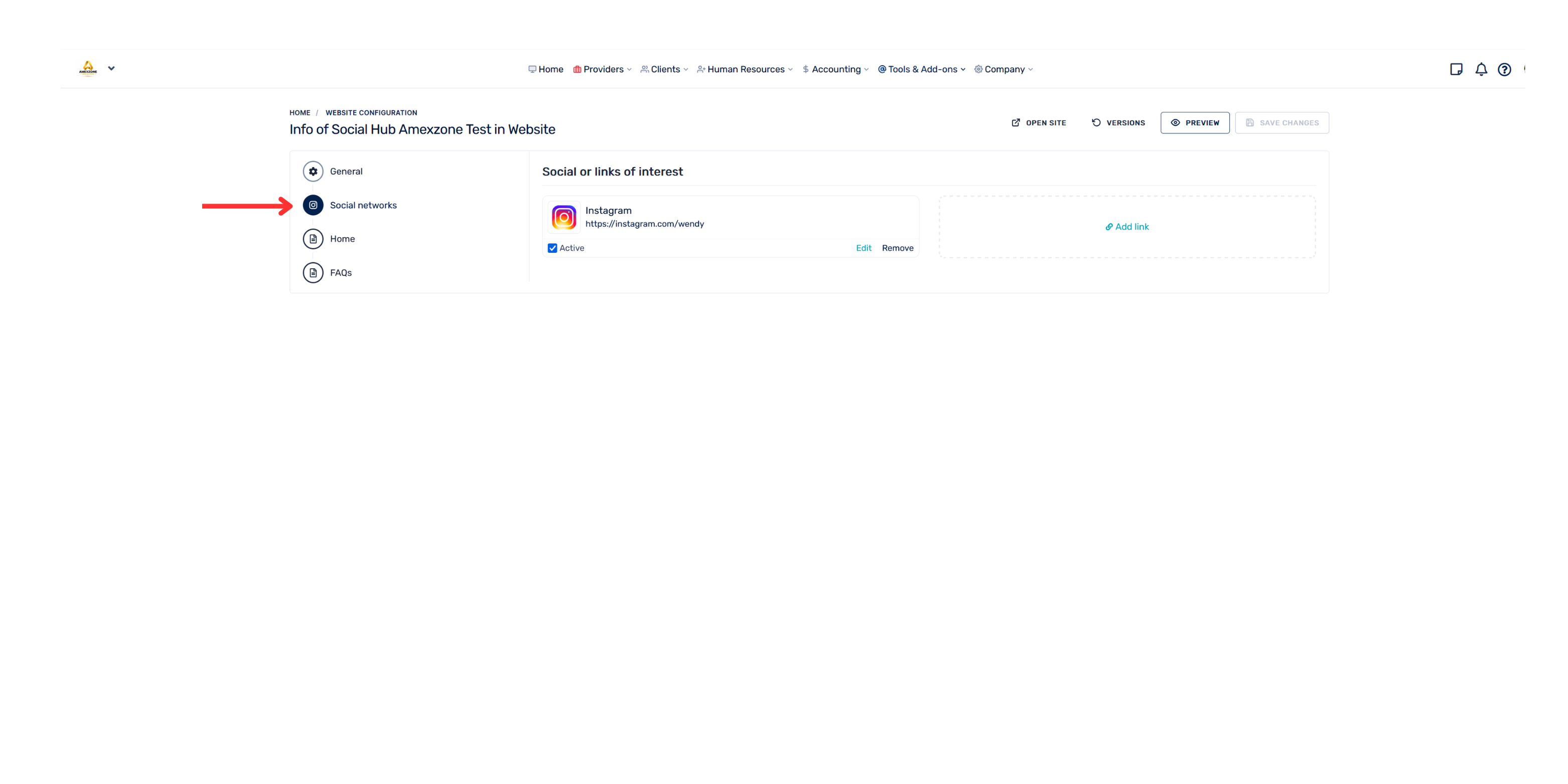Open the Clients menu
The image size is (1568, 784).
664,69
